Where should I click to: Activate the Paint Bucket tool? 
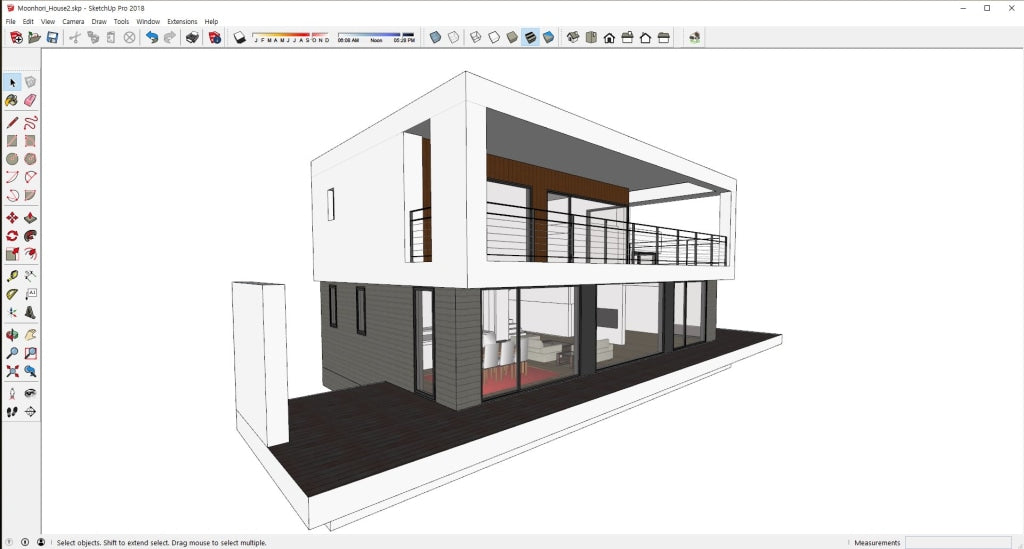point(12,101)
